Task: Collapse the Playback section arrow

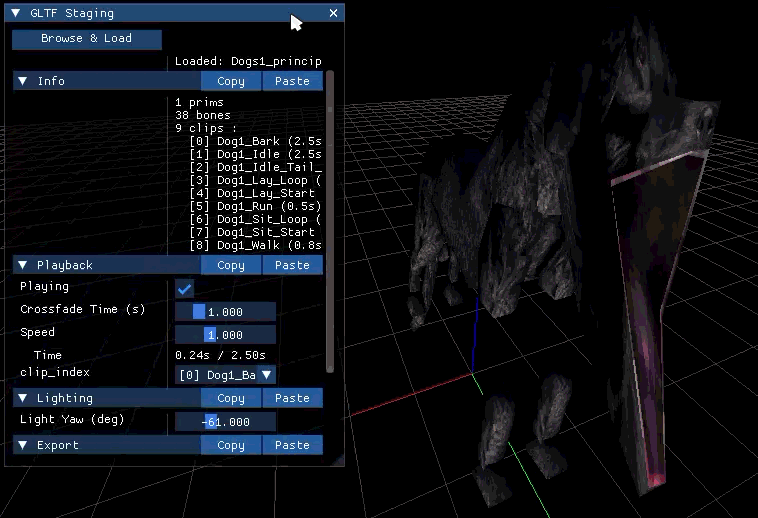Action: [x=23, y=265]
